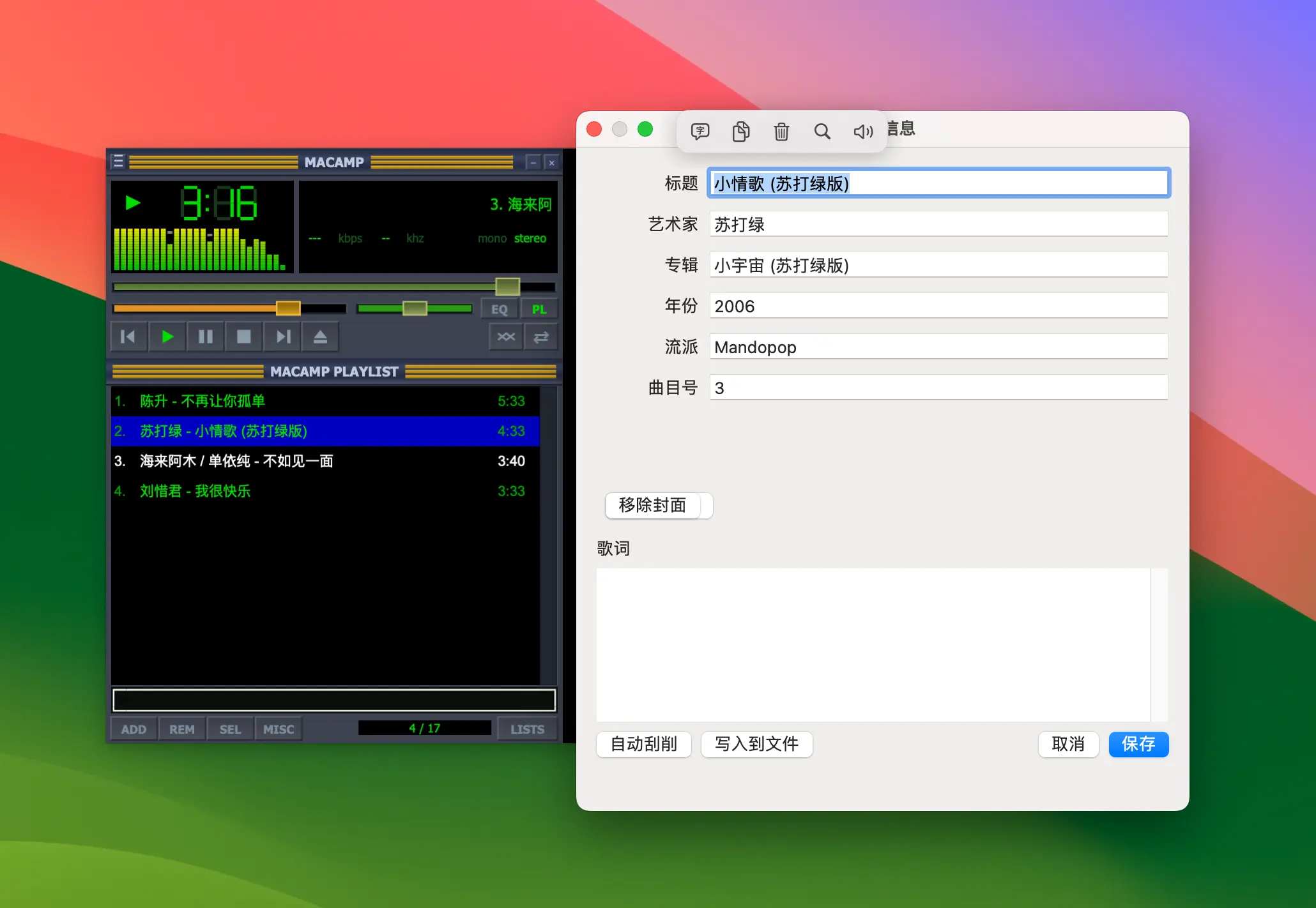Skip to the next track in MacAmp
This screenshot has width=1316, height=908.
tap(282, 337)
